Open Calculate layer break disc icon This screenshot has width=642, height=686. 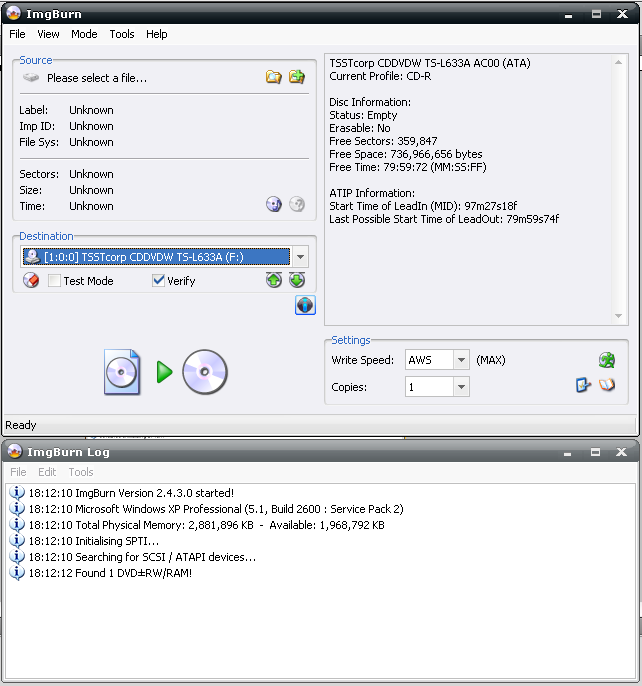pos(274,204)
